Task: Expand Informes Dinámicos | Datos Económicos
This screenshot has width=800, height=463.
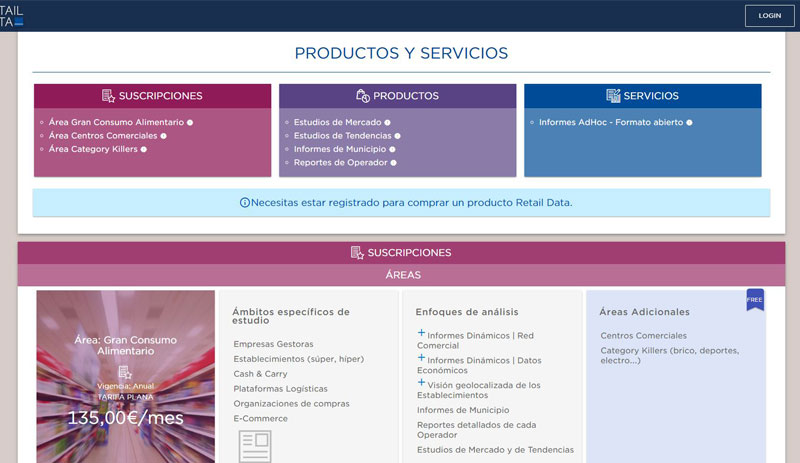Action: pos(421,357)
